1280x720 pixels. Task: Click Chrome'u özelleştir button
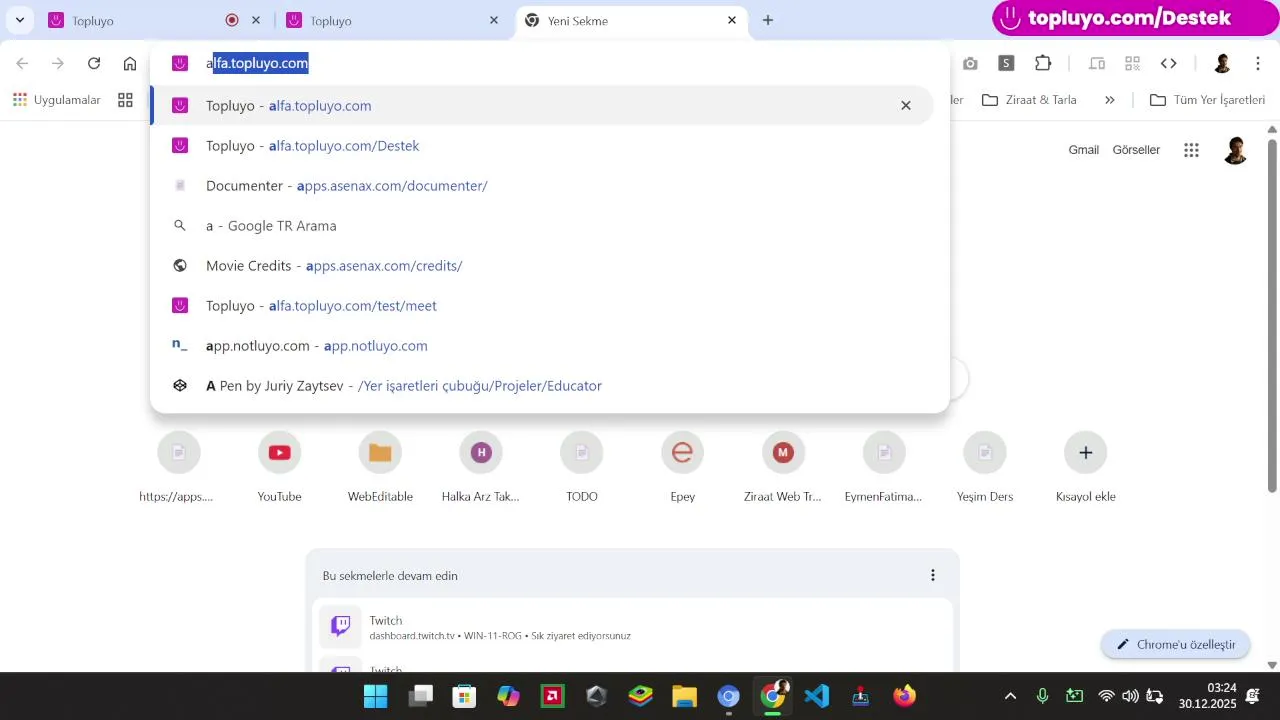[x=1176, y=644]
